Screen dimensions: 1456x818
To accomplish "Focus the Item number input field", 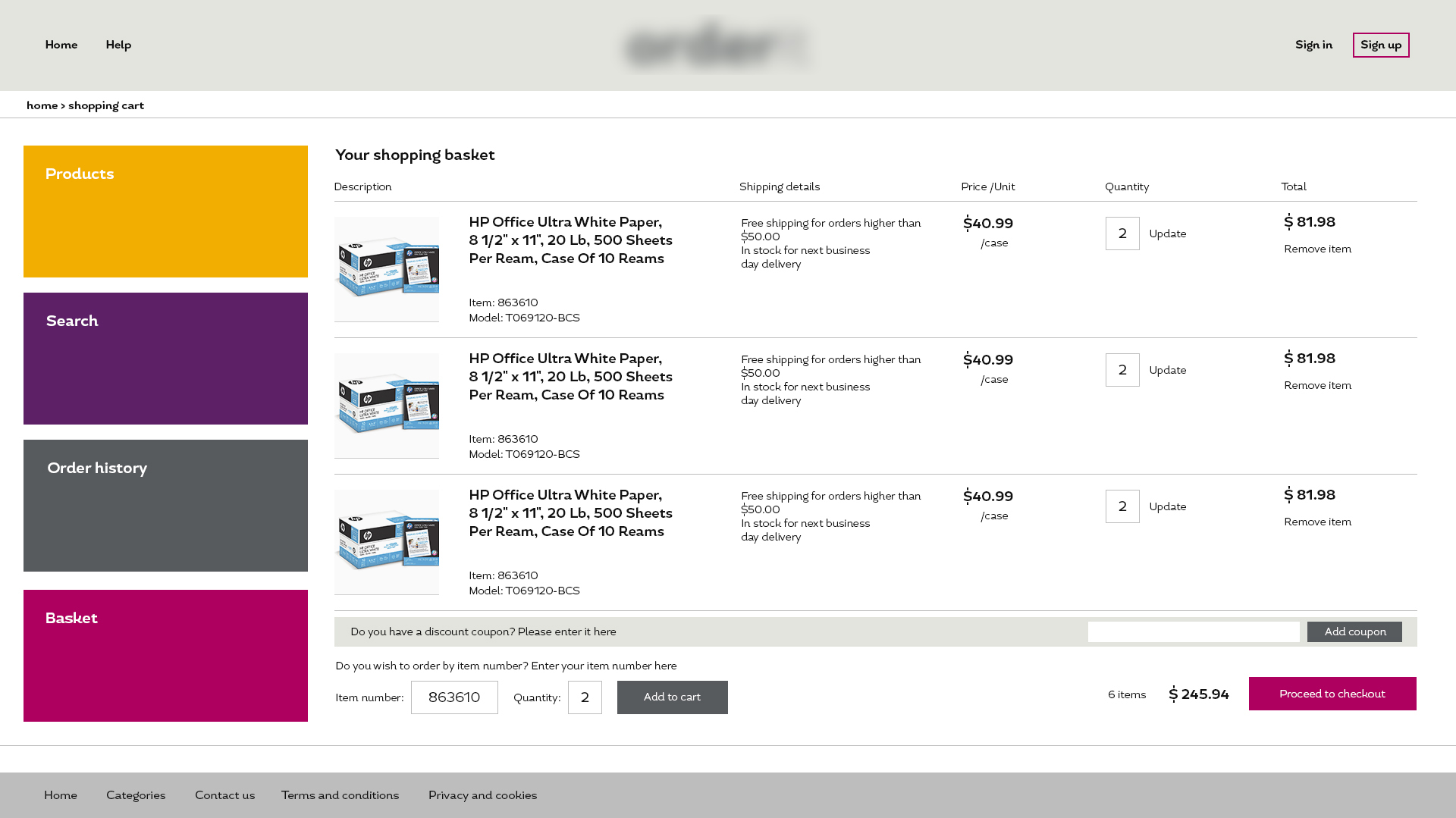I will 454,697.
